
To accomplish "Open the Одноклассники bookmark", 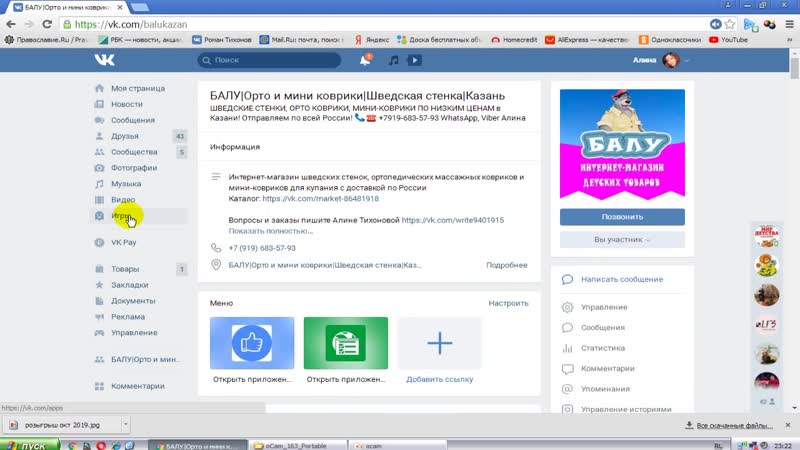I will click(x=670, y=39).
